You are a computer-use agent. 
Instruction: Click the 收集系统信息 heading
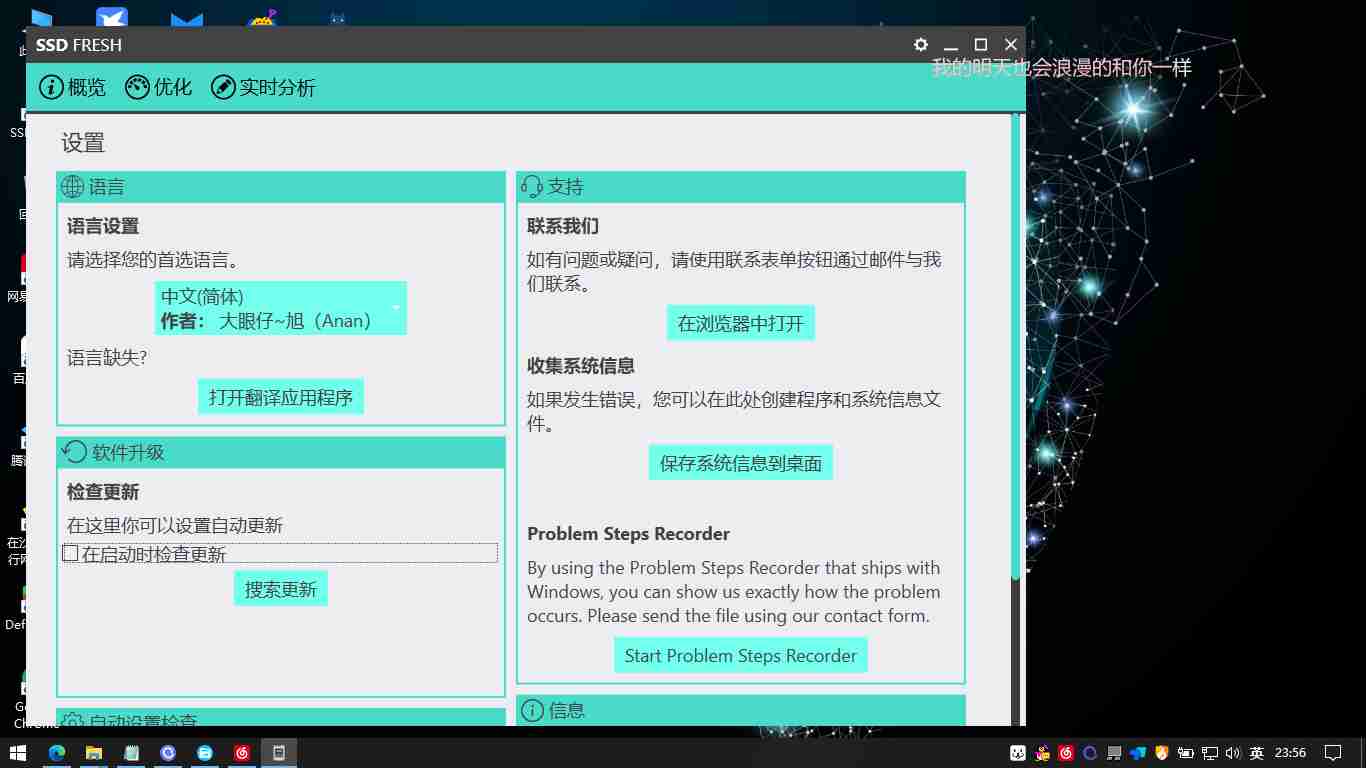coord(581,366)
